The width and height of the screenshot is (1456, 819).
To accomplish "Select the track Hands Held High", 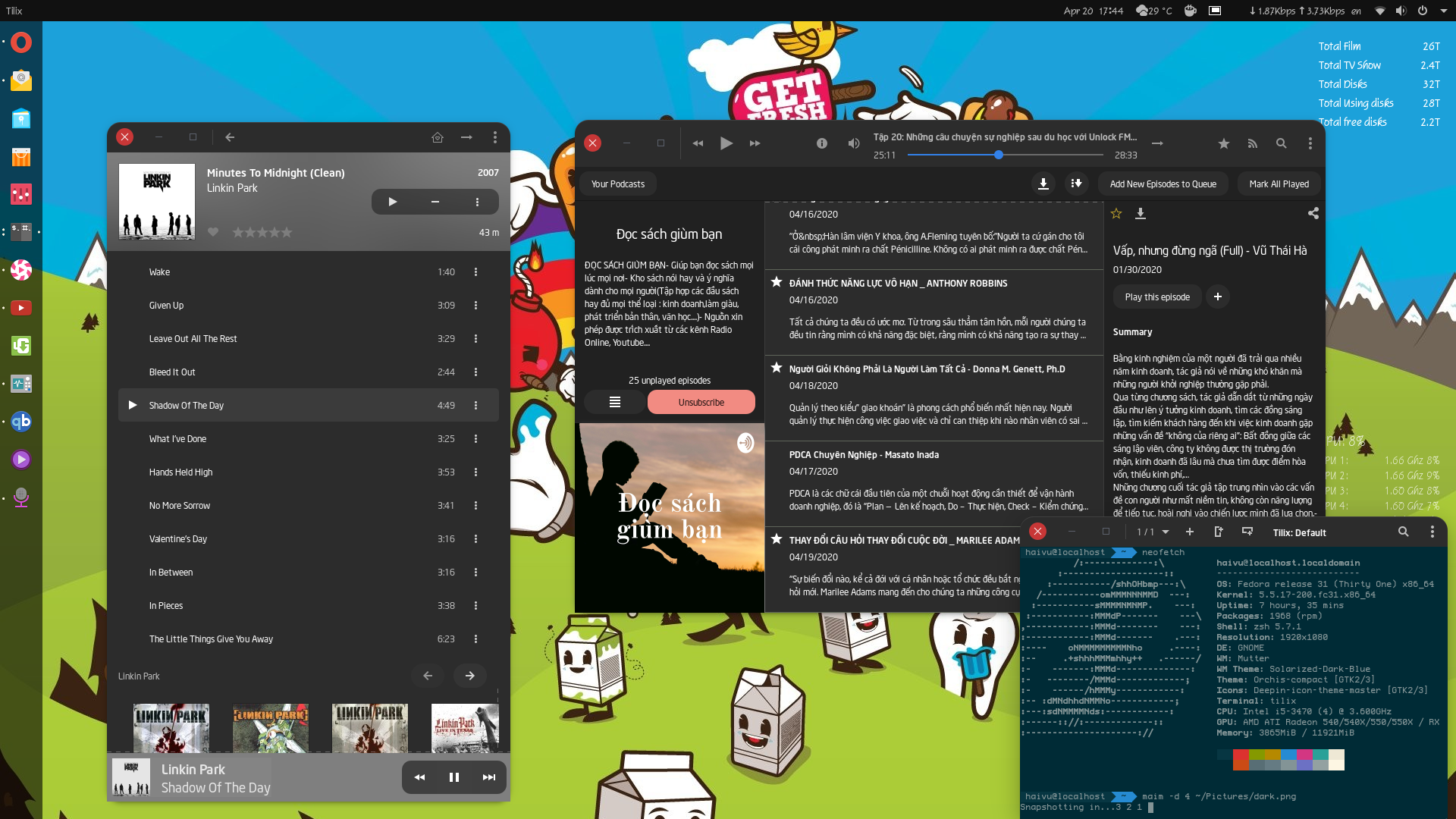I will click(x=309, y=472).
